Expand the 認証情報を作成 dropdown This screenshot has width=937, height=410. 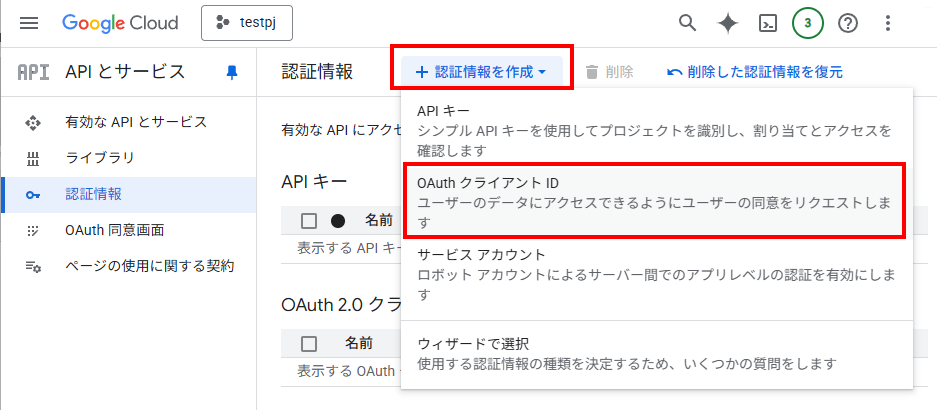tap(481, 72)
